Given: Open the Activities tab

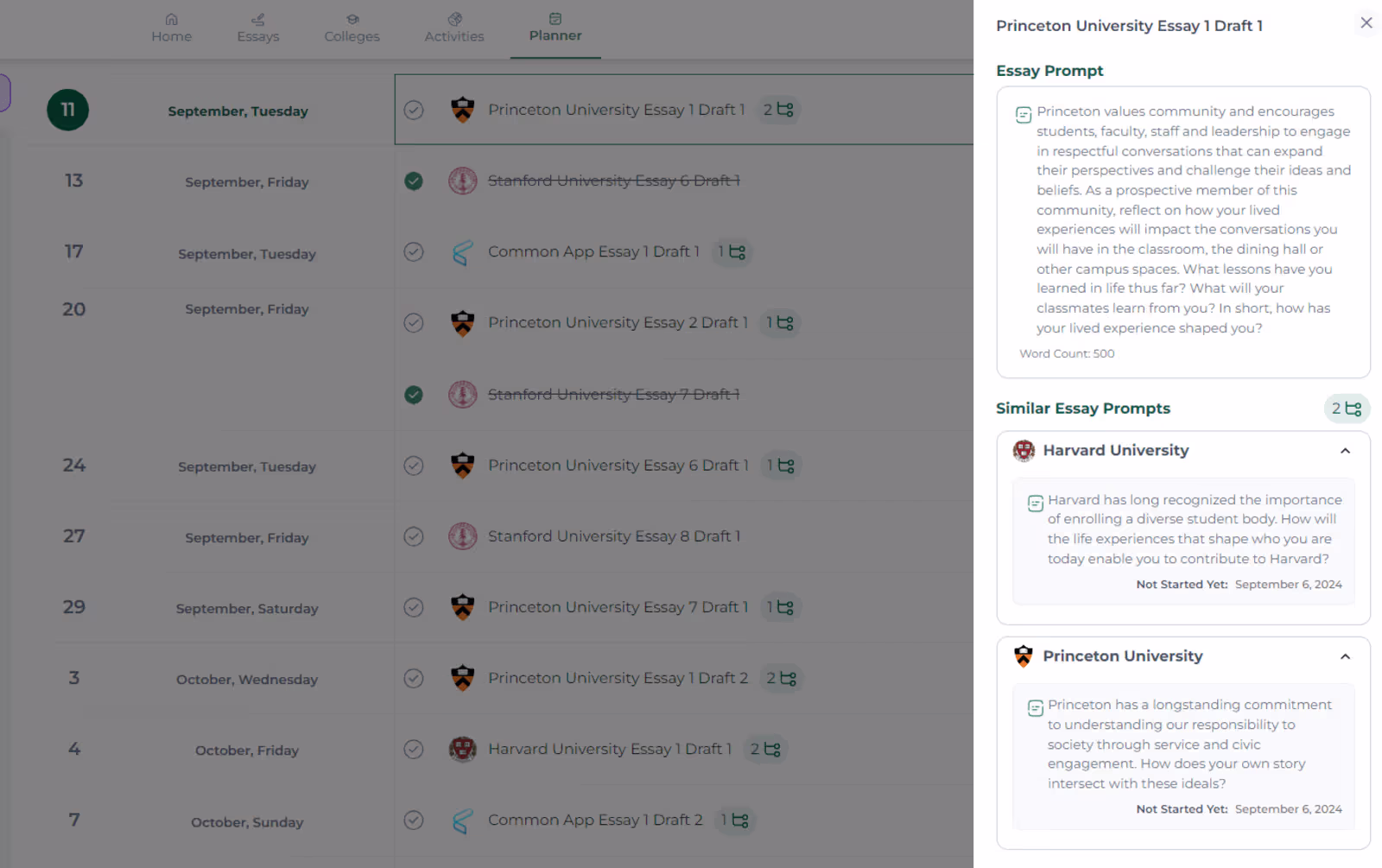Looking at the screenshot, I should click(x=454, y=28).
